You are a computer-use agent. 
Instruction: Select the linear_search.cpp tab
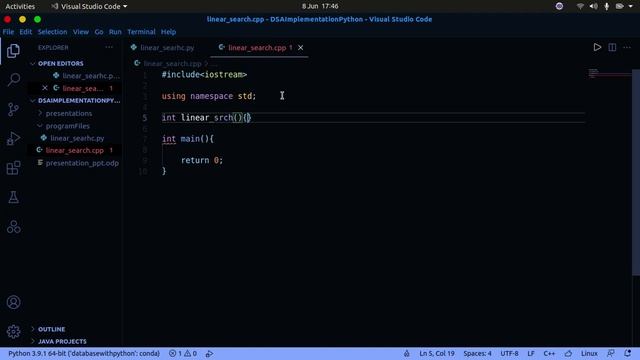pos(256,48)
